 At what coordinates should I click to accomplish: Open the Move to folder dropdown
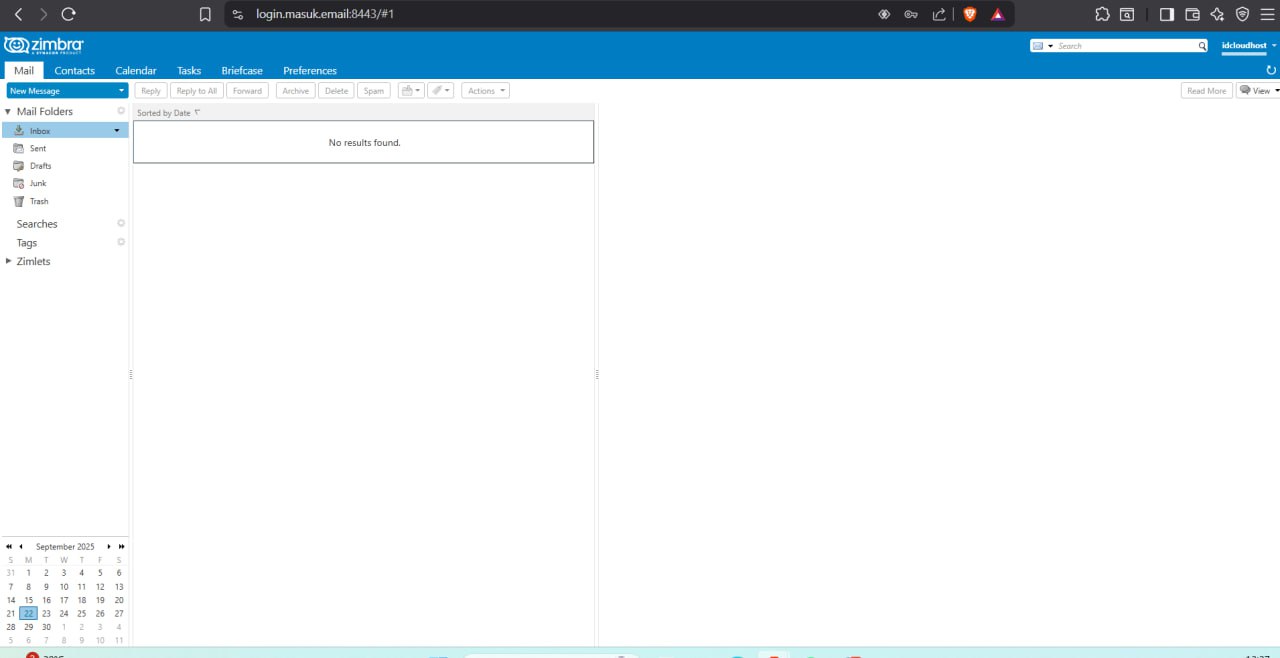click(x=411, y=90)
